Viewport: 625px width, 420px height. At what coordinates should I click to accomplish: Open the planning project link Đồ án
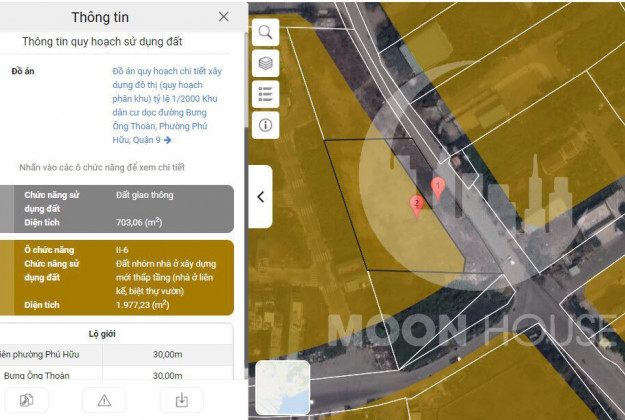click(167, 106)
